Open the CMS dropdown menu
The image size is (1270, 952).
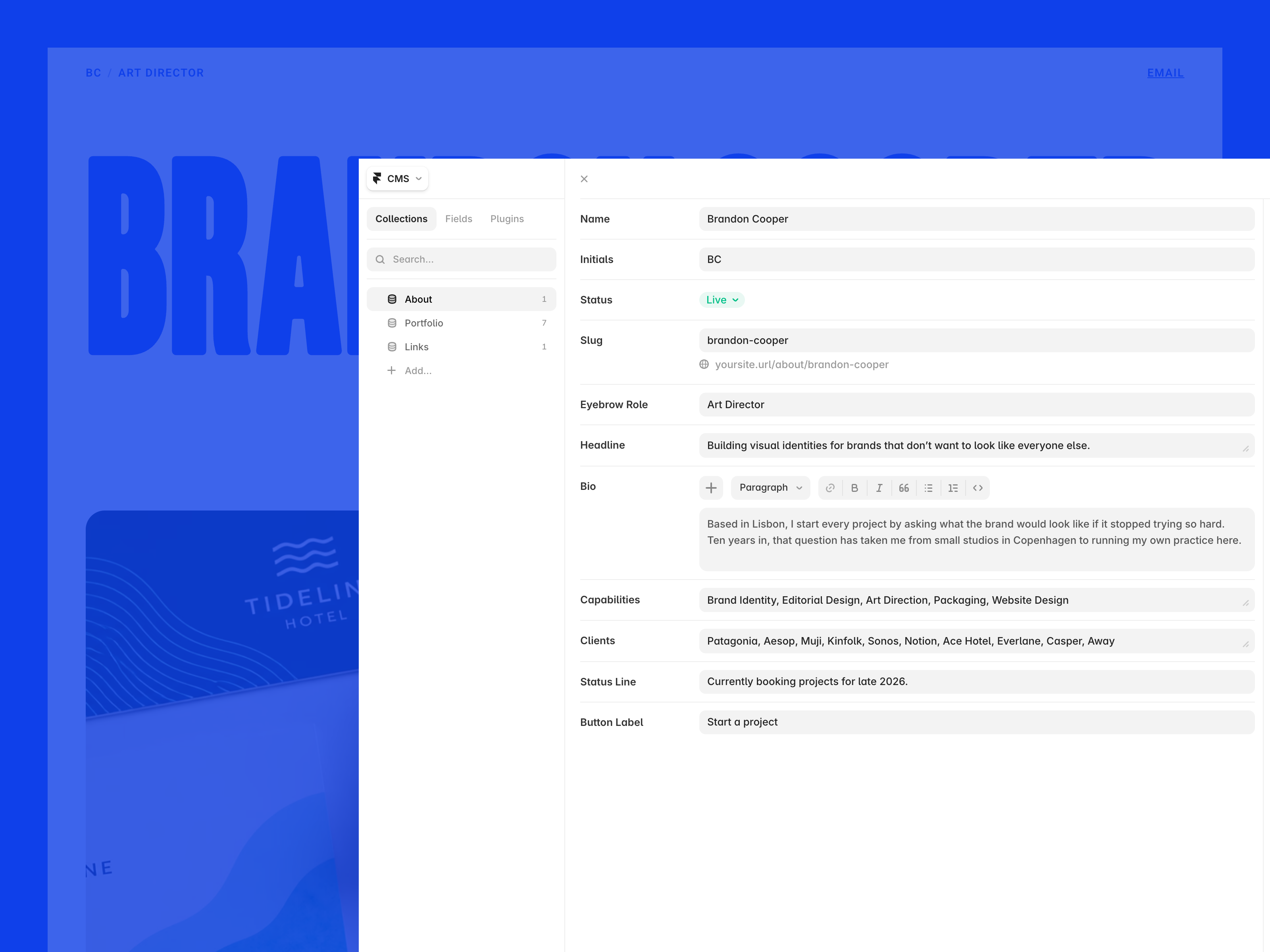coord(397,178)
